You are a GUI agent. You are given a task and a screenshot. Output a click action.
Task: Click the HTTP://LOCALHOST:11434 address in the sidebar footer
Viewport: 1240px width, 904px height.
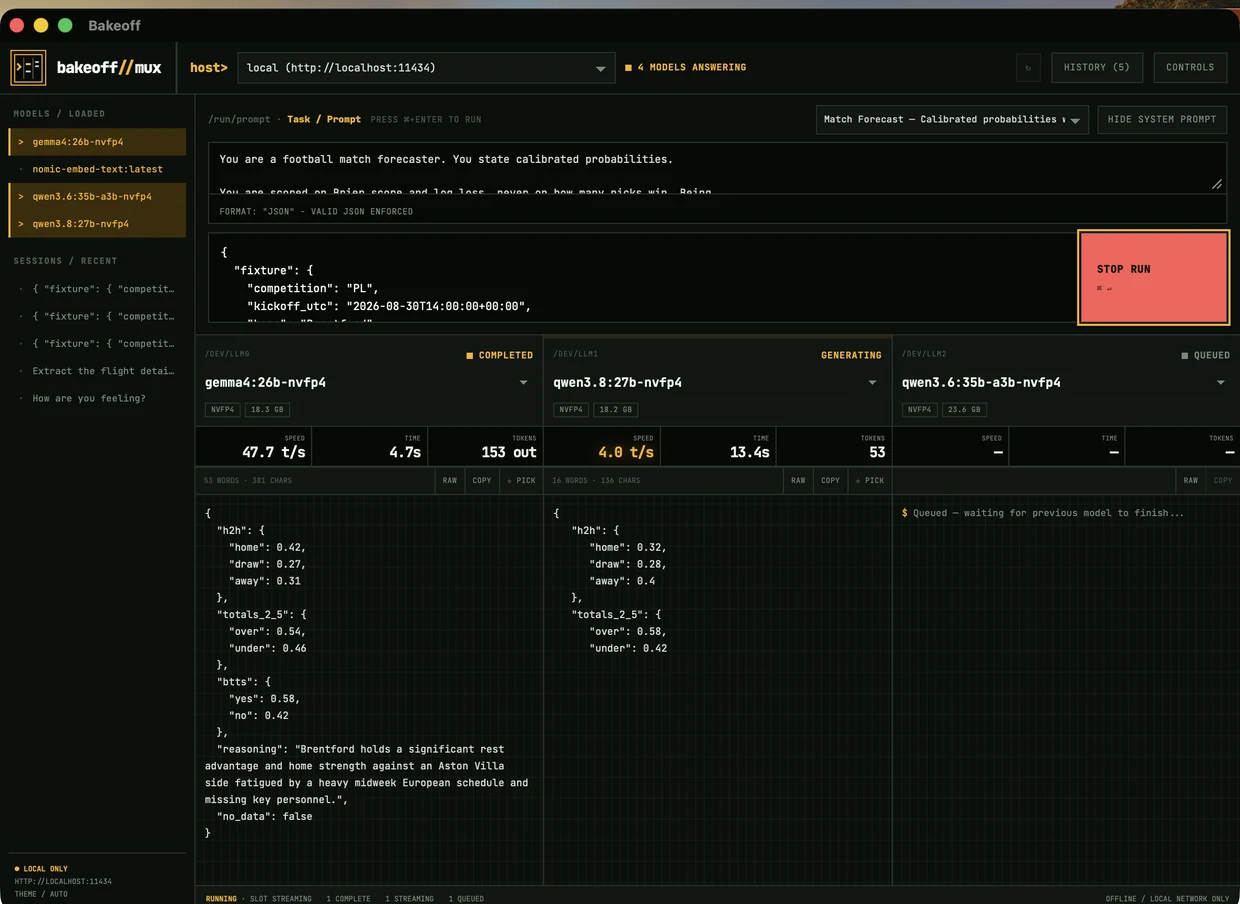pyautogui.click(x=63, y=882)
